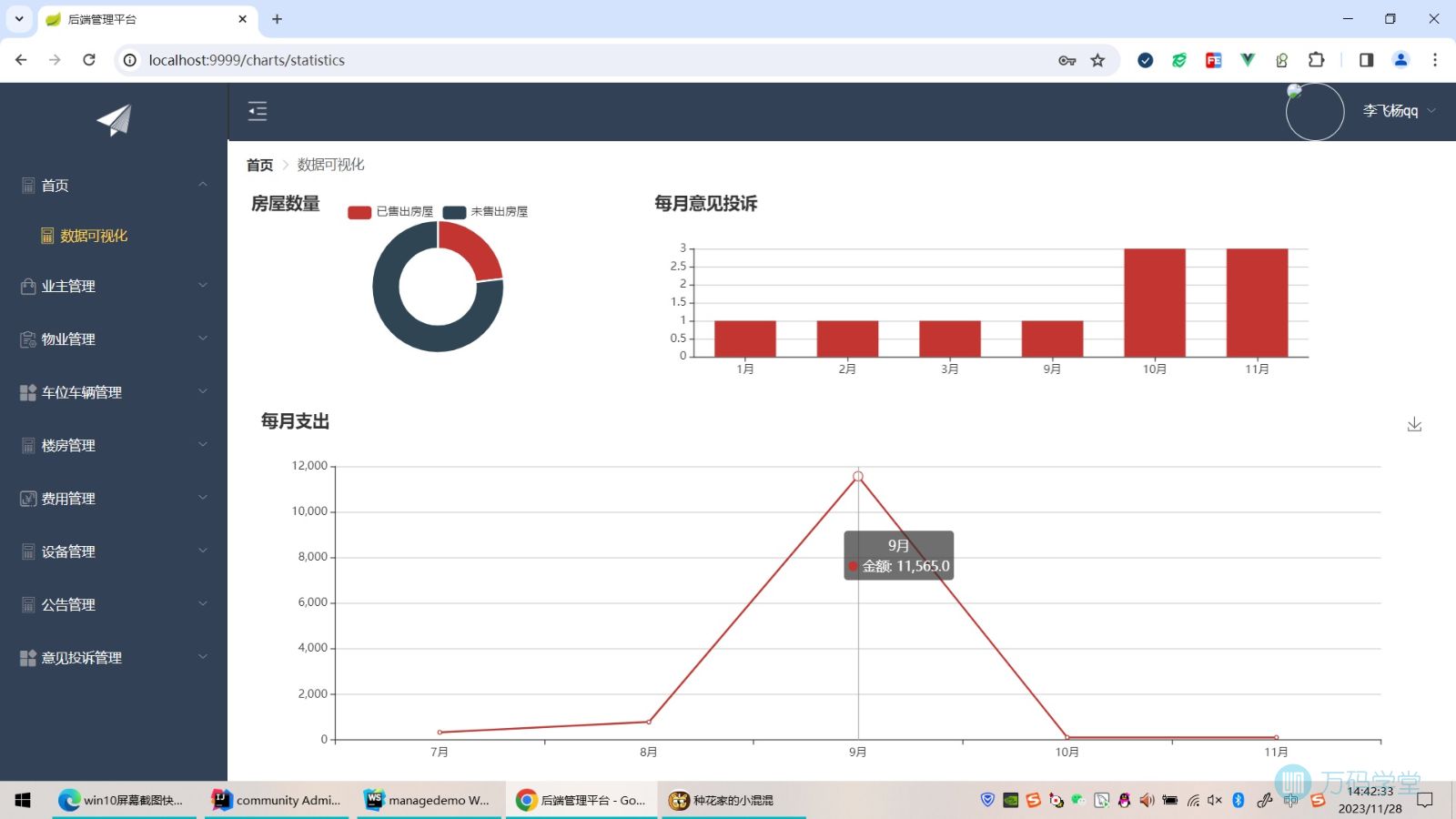Click the 10月 bar in complaints chart
Image resolution: width=1456 pixels, height=819 pixels.
point(1155,303)
